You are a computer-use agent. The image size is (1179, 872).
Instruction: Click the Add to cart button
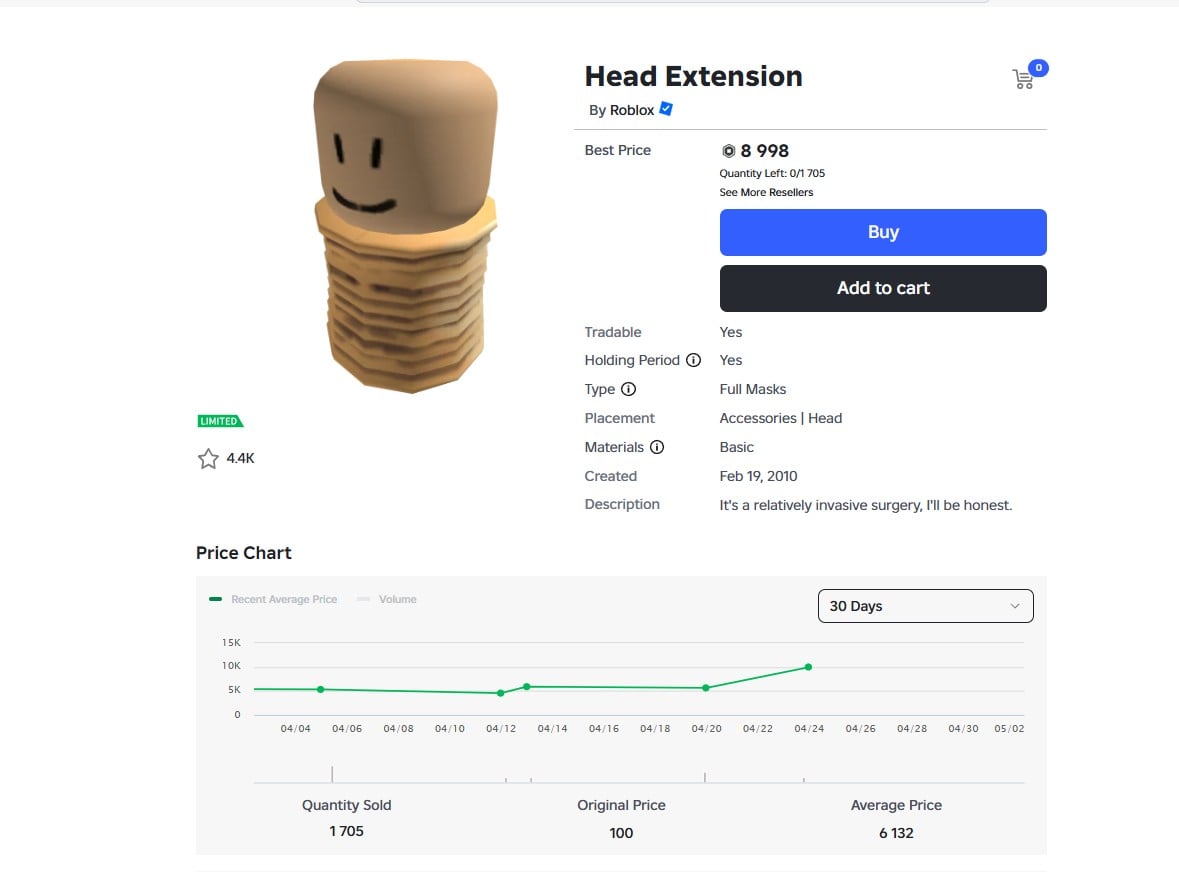pyautogui.click(x=883, y=288)
